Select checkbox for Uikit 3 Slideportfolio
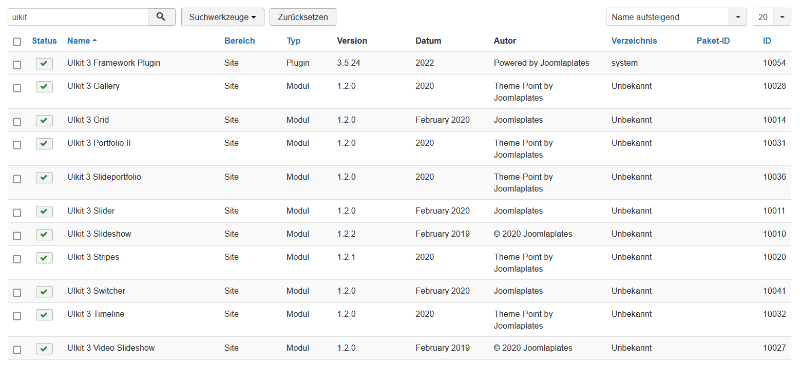Screen dimensions: 800x385 click(17, 179)
